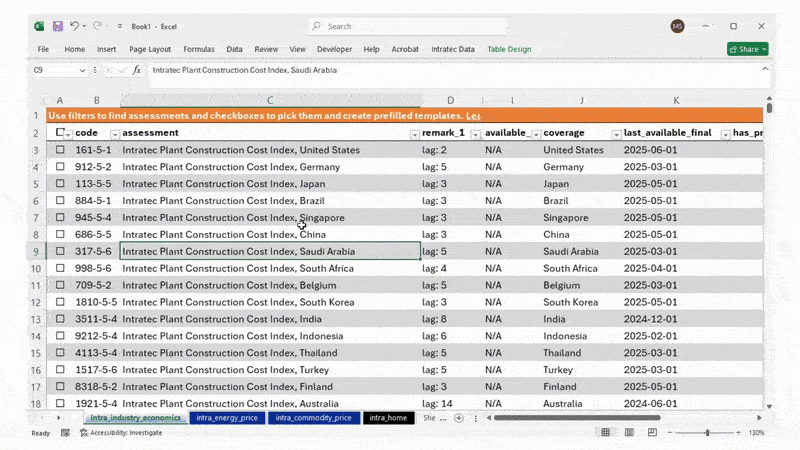Expand the Name Box dropdown
The width and height of the screenshot is (800, 450).
pos(82,70)
